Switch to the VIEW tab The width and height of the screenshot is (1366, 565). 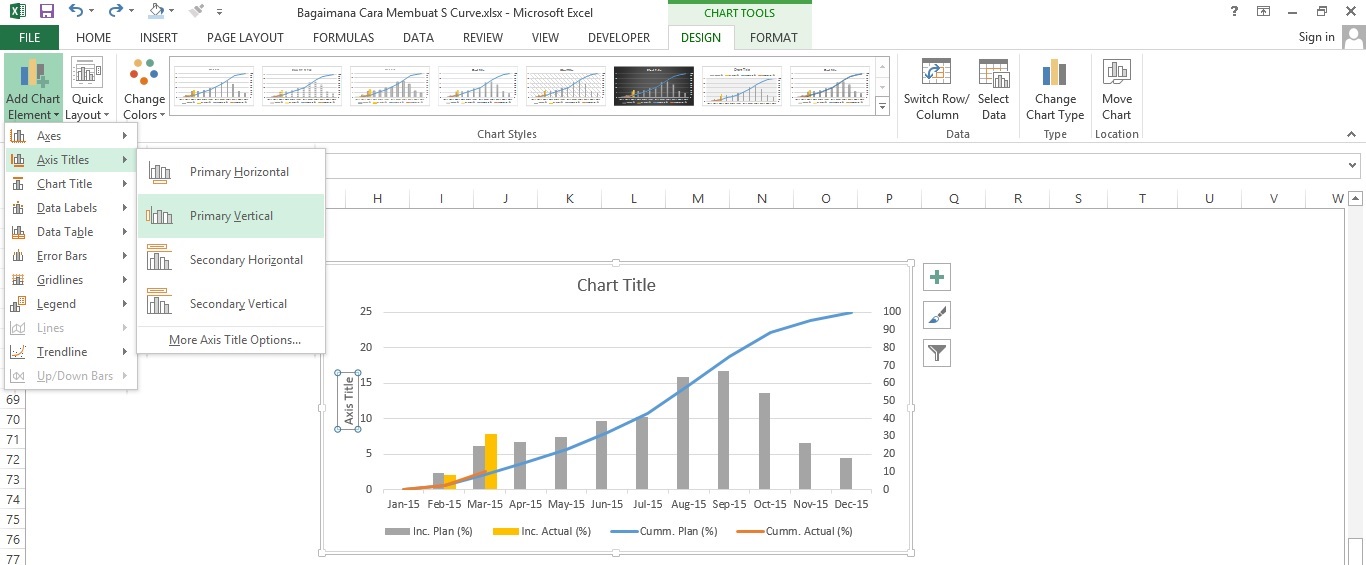pos(545,37)
